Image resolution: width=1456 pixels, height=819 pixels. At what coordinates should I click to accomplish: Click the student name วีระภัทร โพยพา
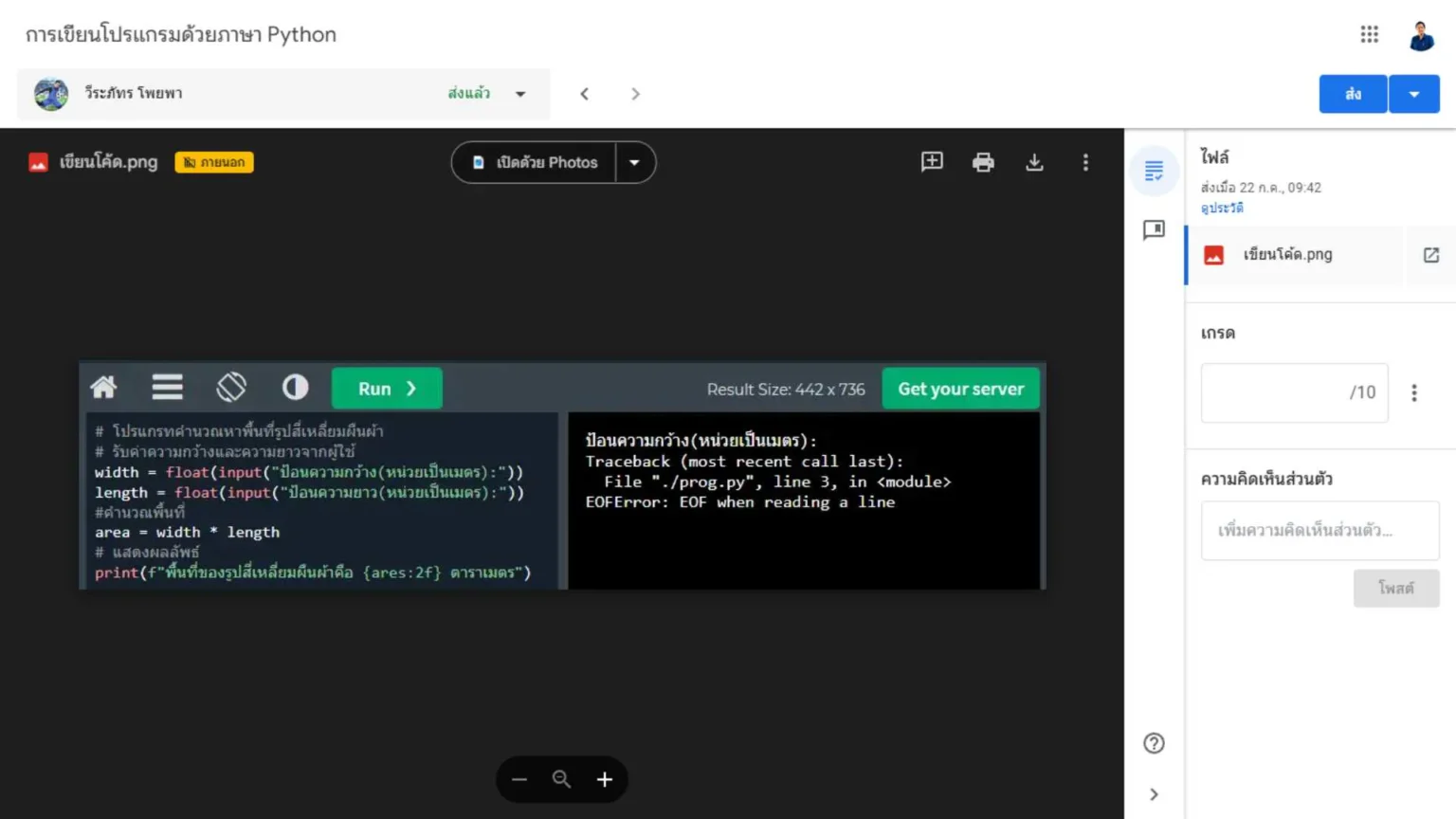pos(134,93)
